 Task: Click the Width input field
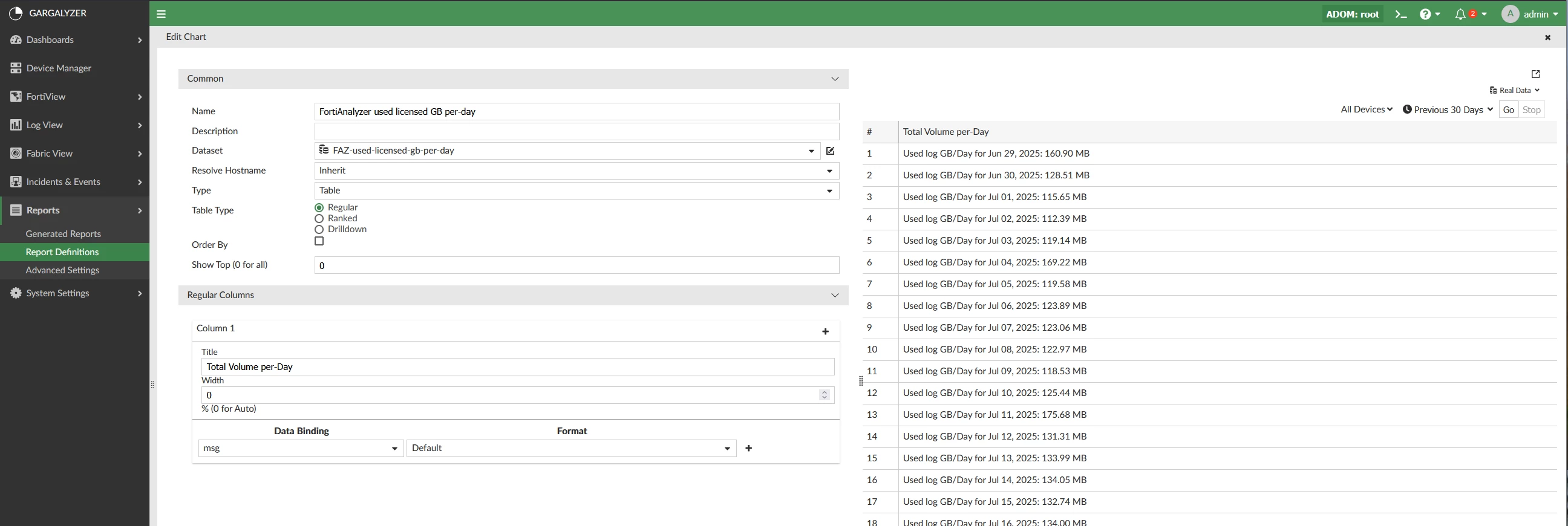[517, 395]
